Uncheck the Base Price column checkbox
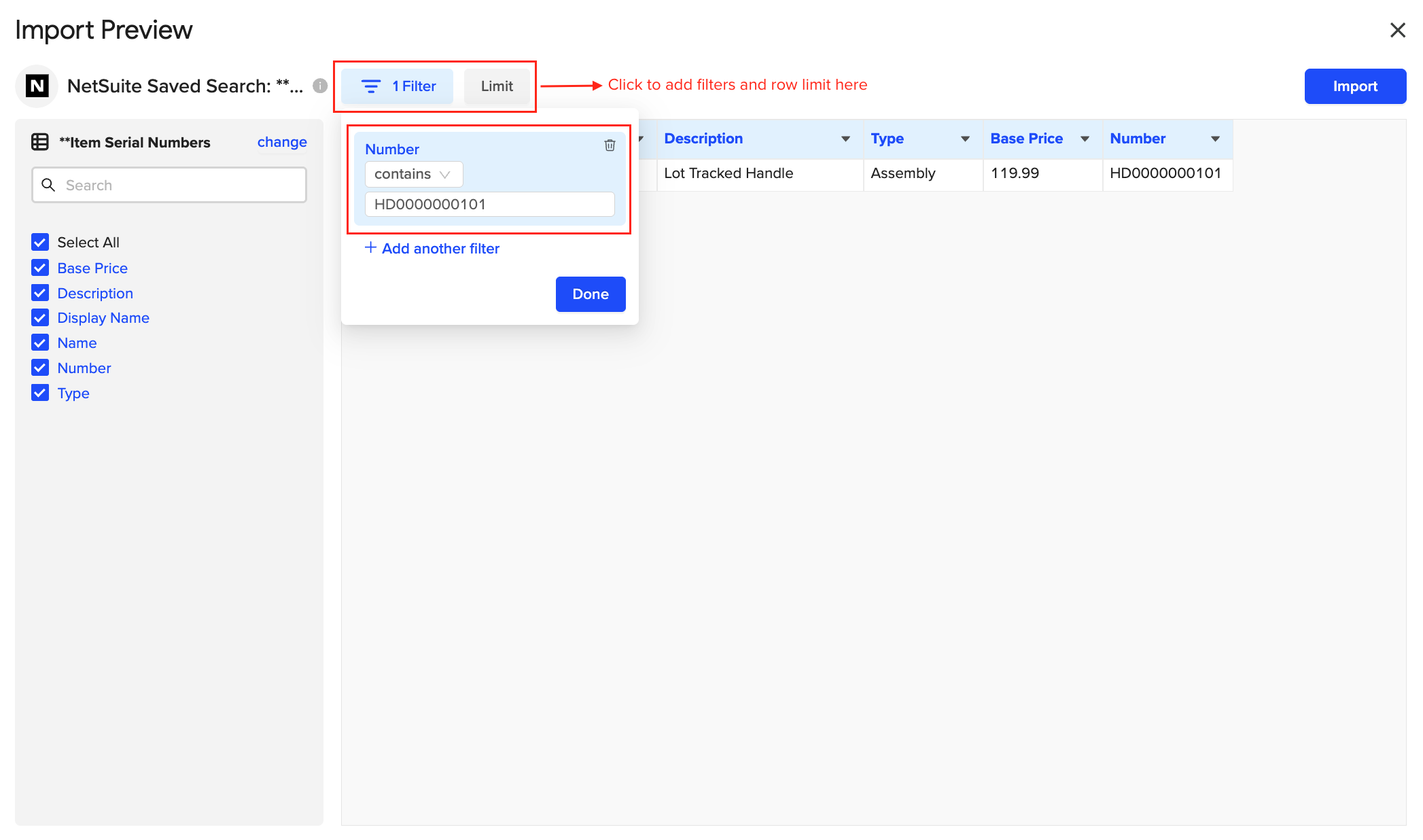This screenshot has height=840, width=1423. (40, 268)
